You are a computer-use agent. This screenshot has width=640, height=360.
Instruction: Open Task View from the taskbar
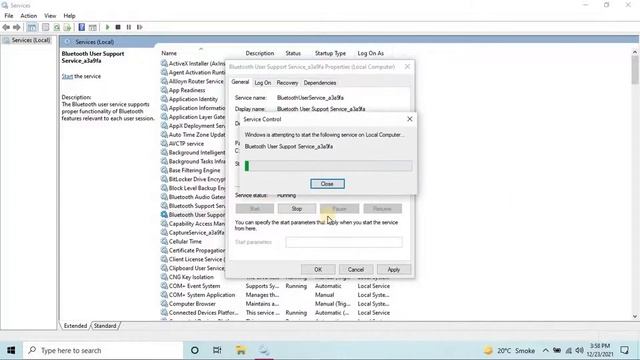(x=217, y=350)
